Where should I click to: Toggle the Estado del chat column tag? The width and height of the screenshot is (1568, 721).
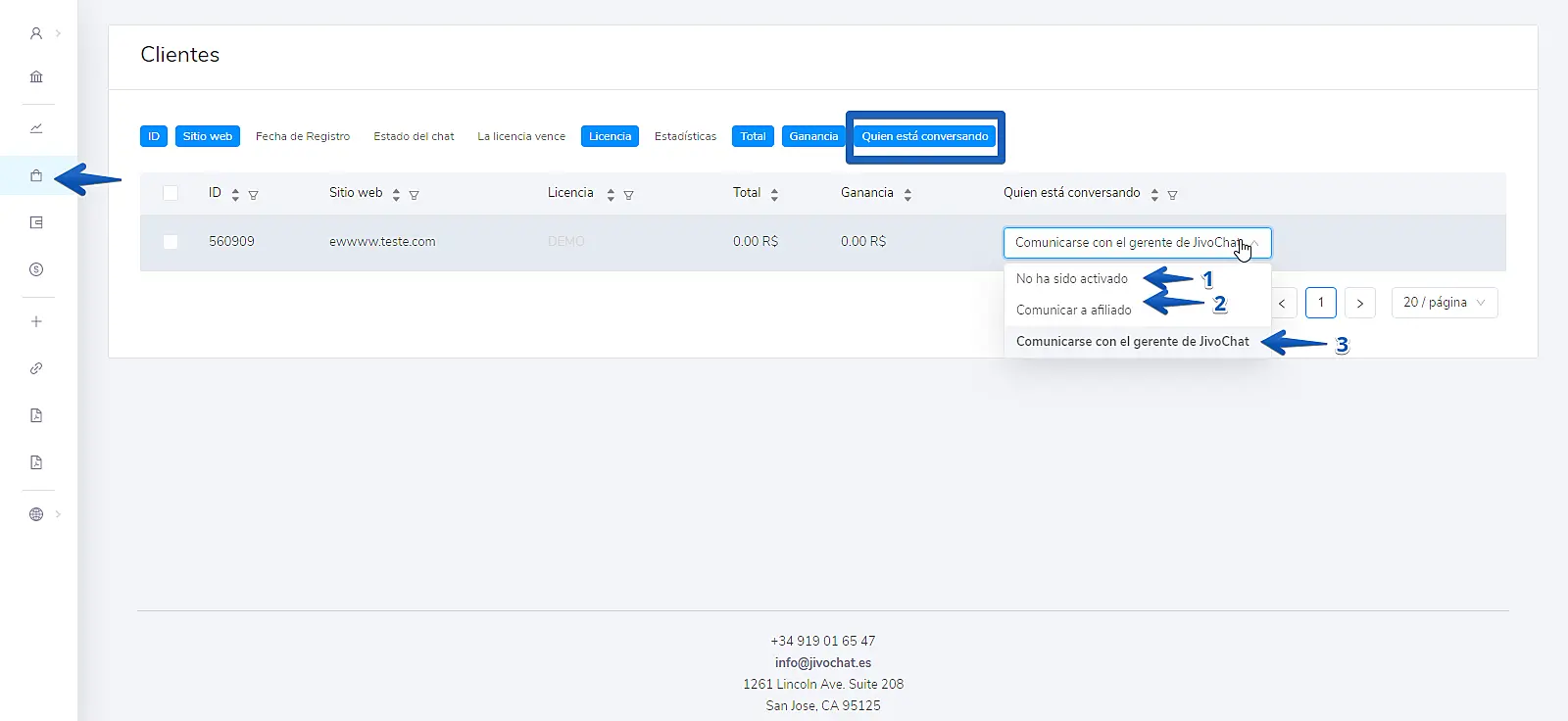[x=414, y=136]
